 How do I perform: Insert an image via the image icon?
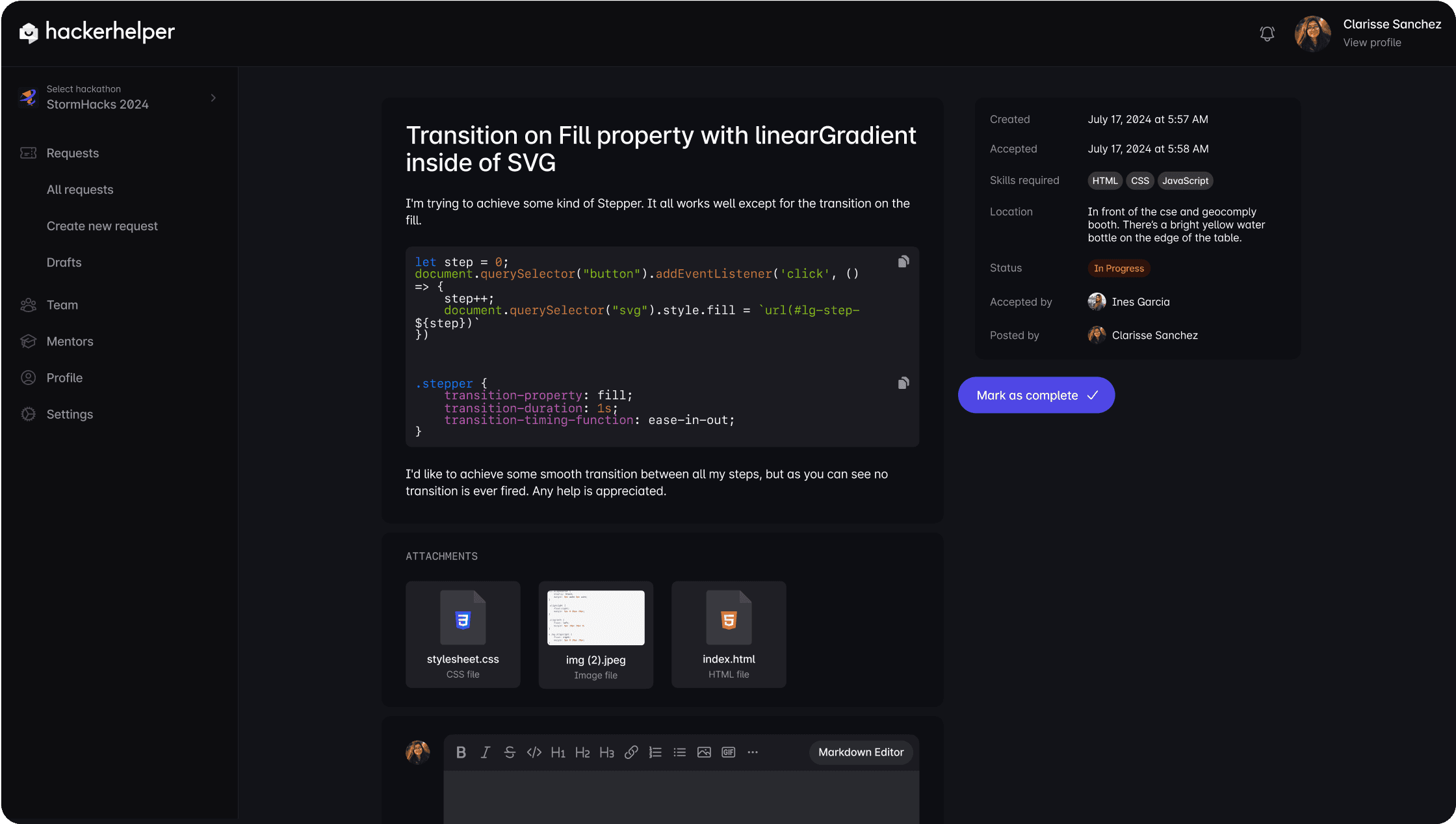pyautogui.click(x=704, y=752)
